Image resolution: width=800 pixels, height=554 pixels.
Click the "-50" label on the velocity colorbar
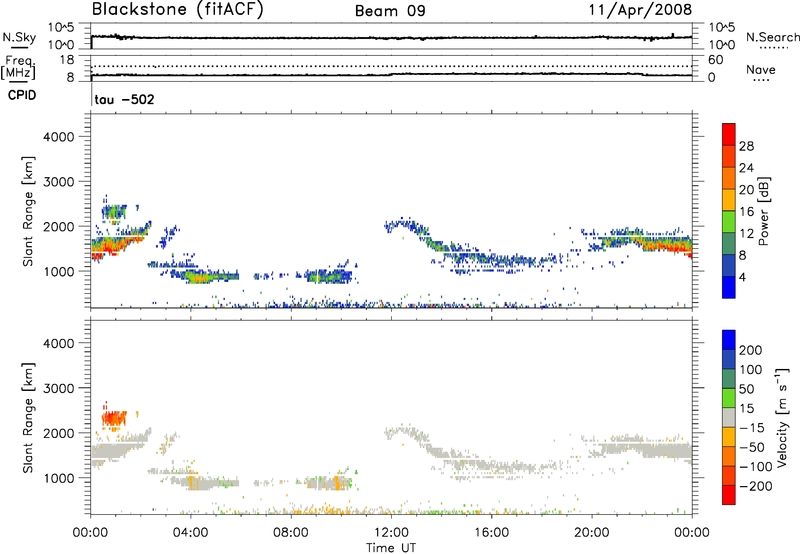[752, 447]
